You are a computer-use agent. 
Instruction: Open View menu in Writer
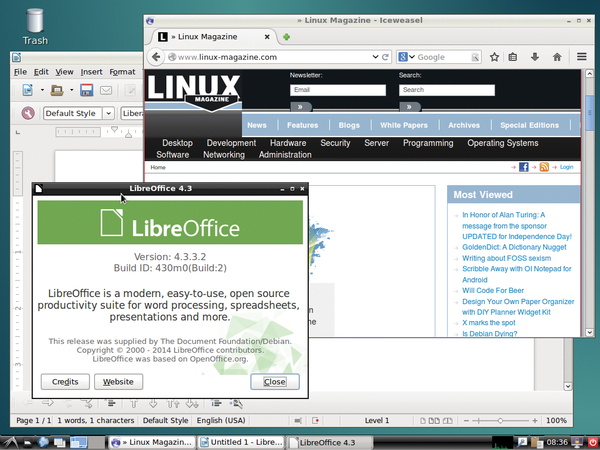64,72
